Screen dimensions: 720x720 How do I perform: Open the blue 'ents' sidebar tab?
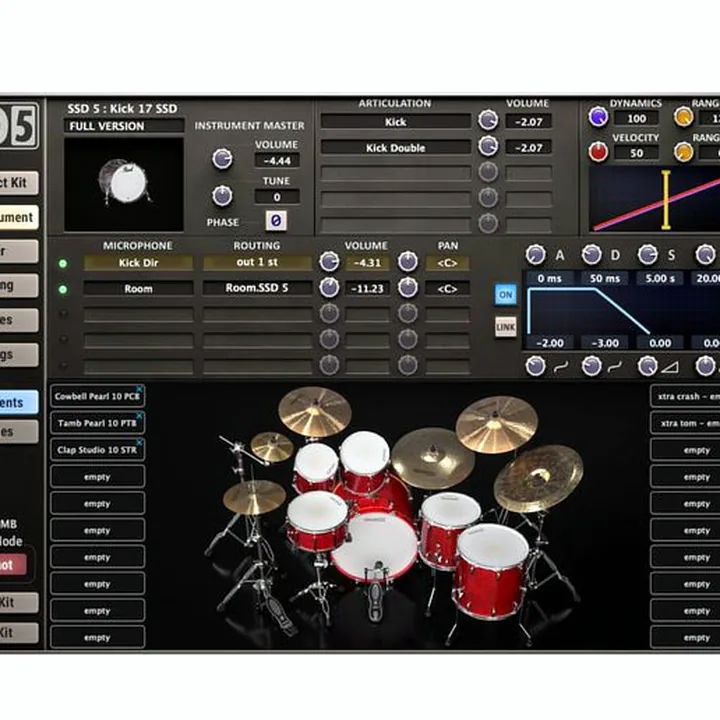[x=18, y=403]
